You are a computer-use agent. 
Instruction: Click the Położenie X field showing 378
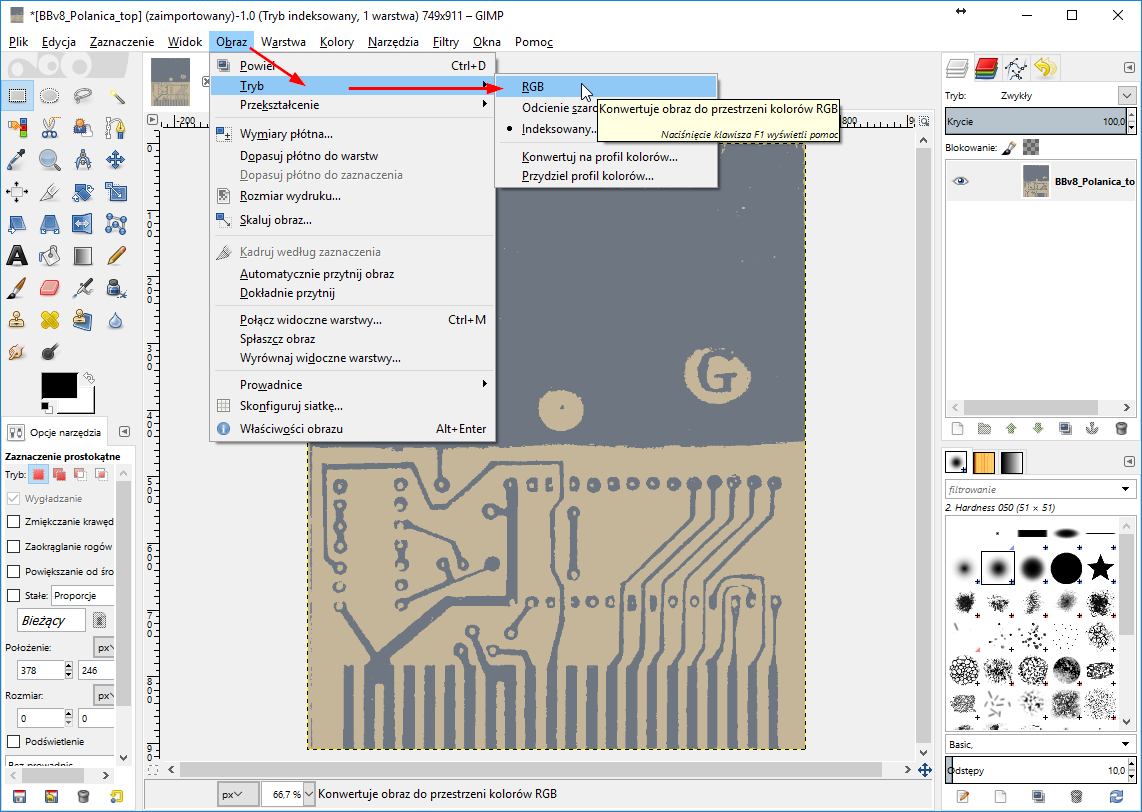point(40,670)
